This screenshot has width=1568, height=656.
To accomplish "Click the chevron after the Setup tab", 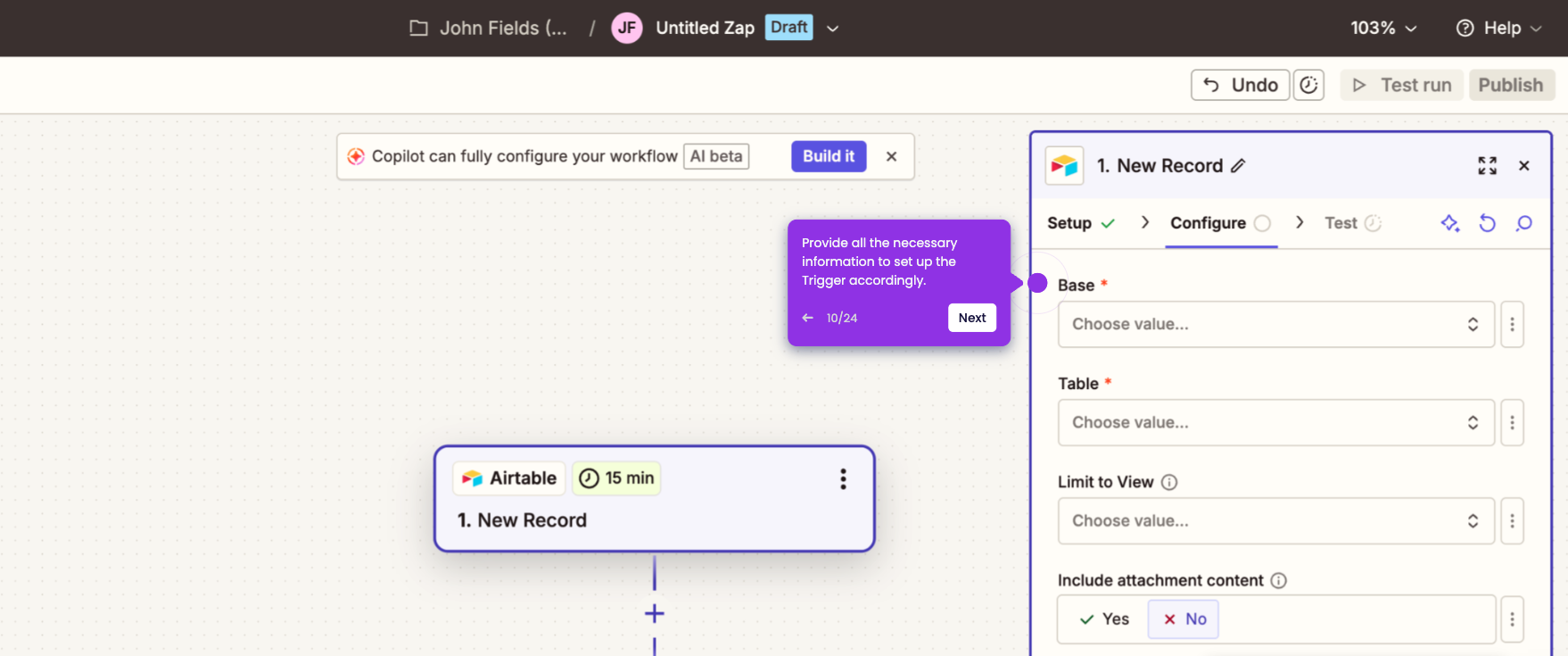I will 1145,222.
